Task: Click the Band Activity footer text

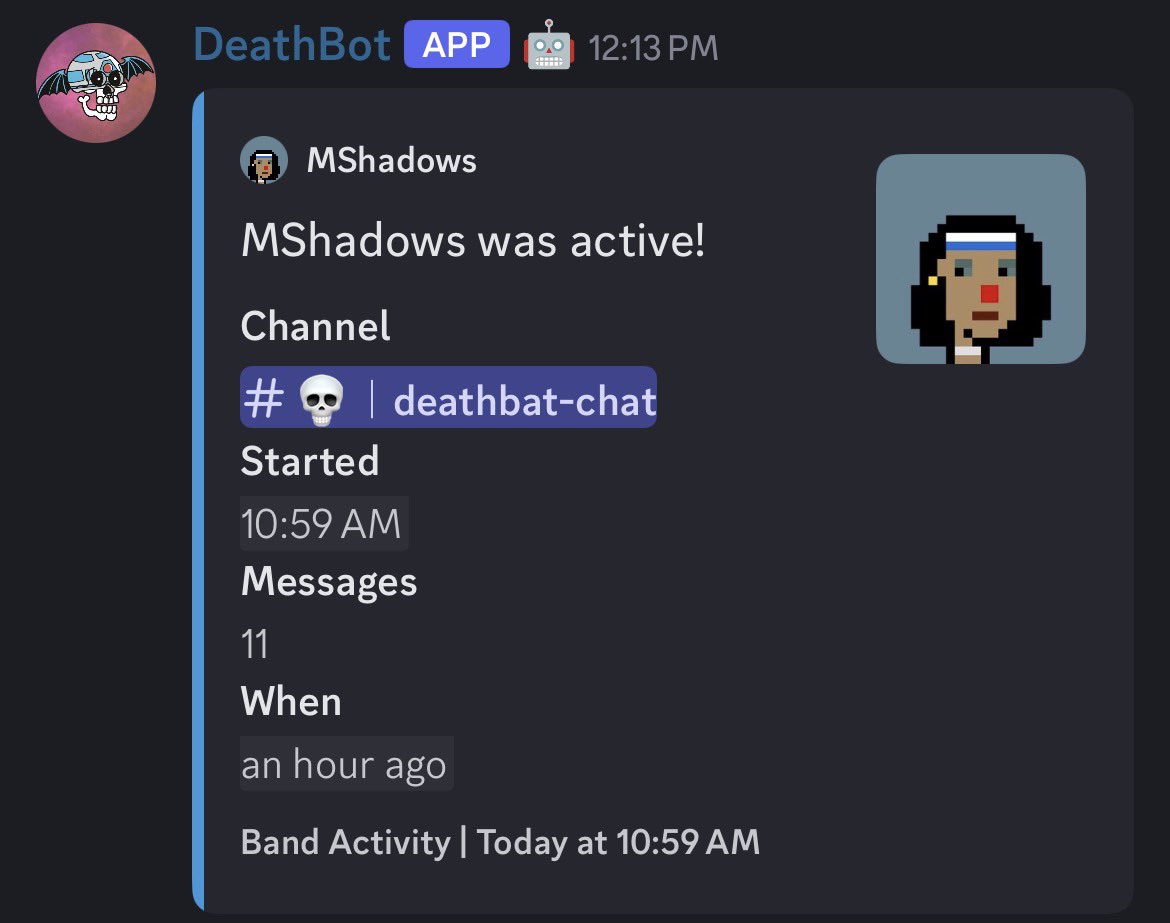Action: click(499, 842)
